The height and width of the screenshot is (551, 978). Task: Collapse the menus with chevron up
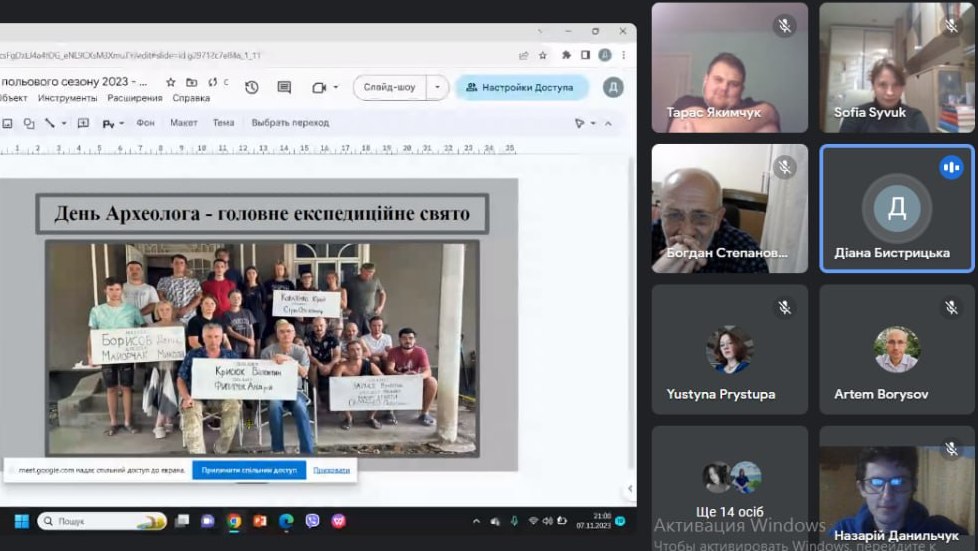[608, 123]
